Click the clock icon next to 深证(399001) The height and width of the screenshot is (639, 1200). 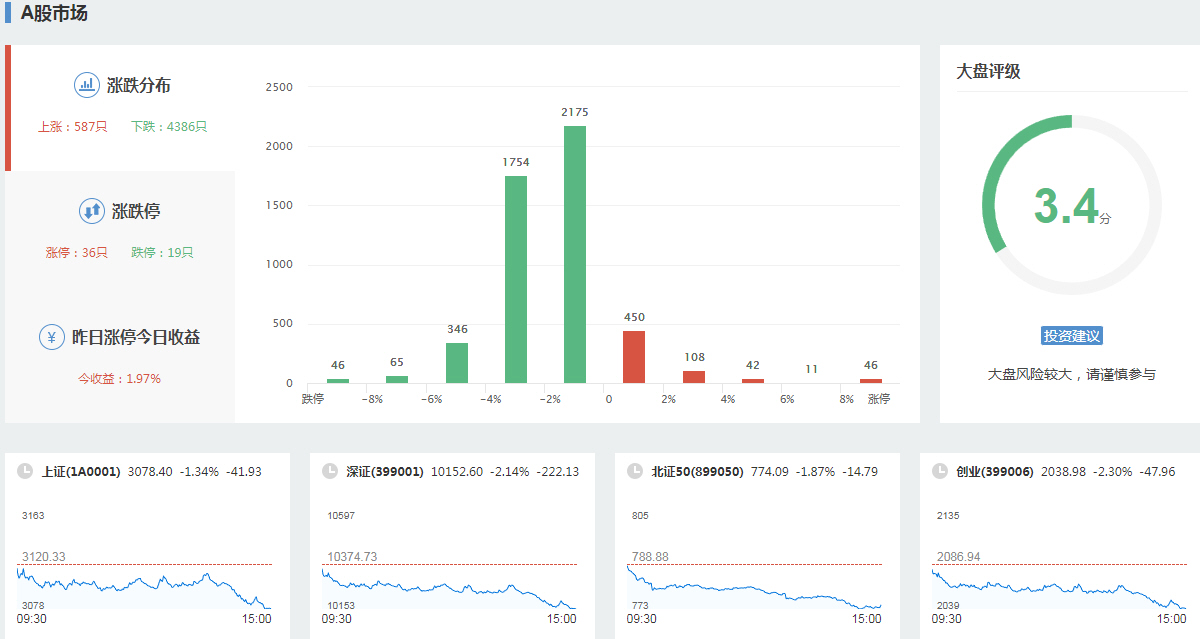coord(330,471)
